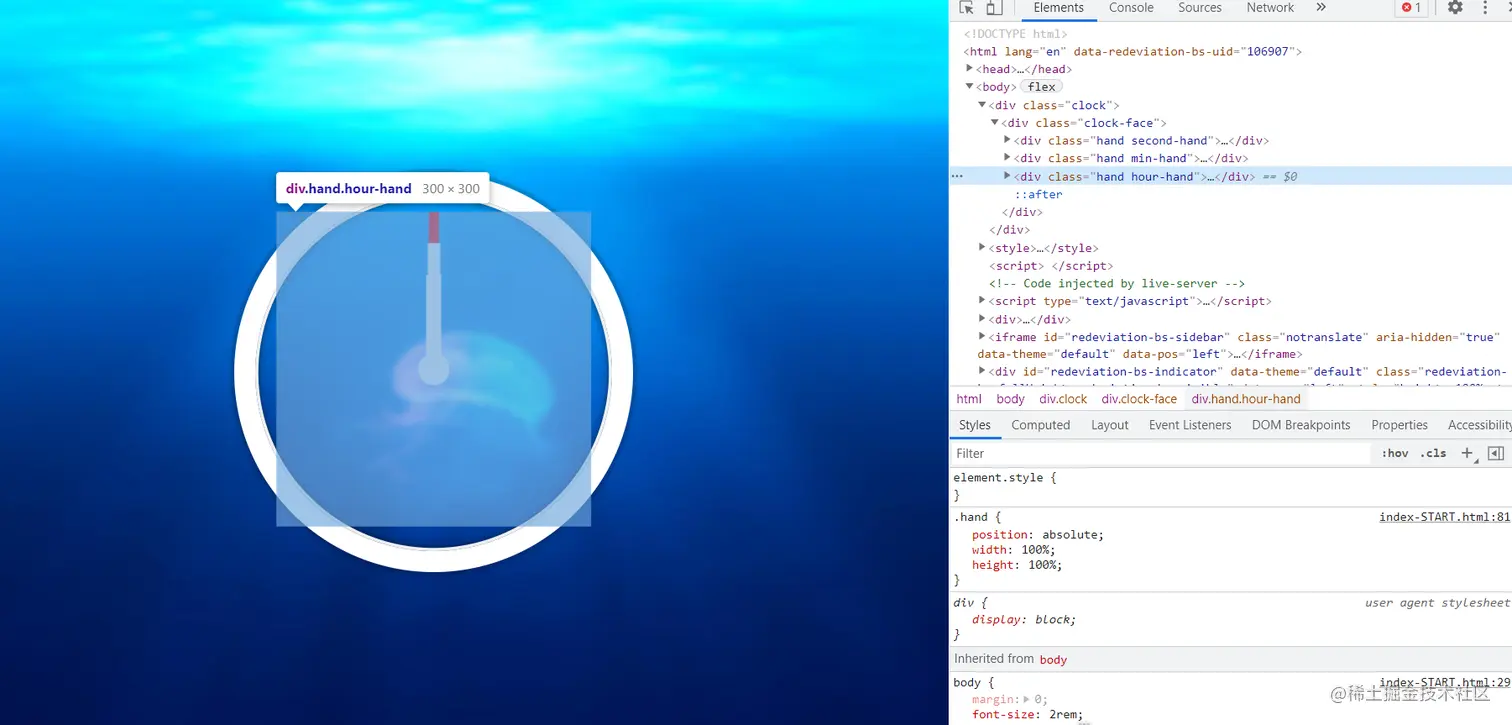
Task: Show the error count badge
Action: tap(1411, 8)
